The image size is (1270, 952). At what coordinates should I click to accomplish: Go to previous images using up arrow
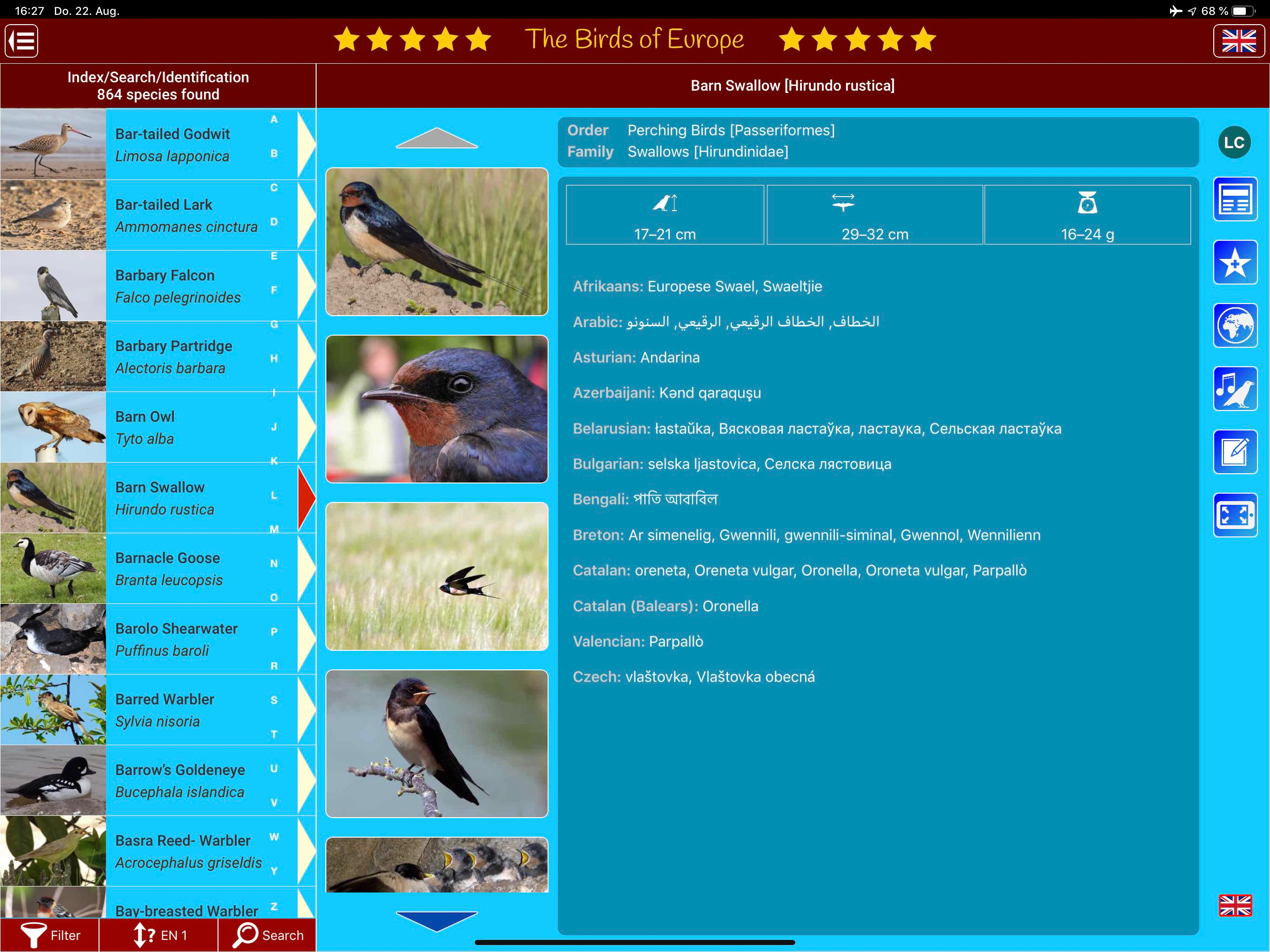click(437, 138)
